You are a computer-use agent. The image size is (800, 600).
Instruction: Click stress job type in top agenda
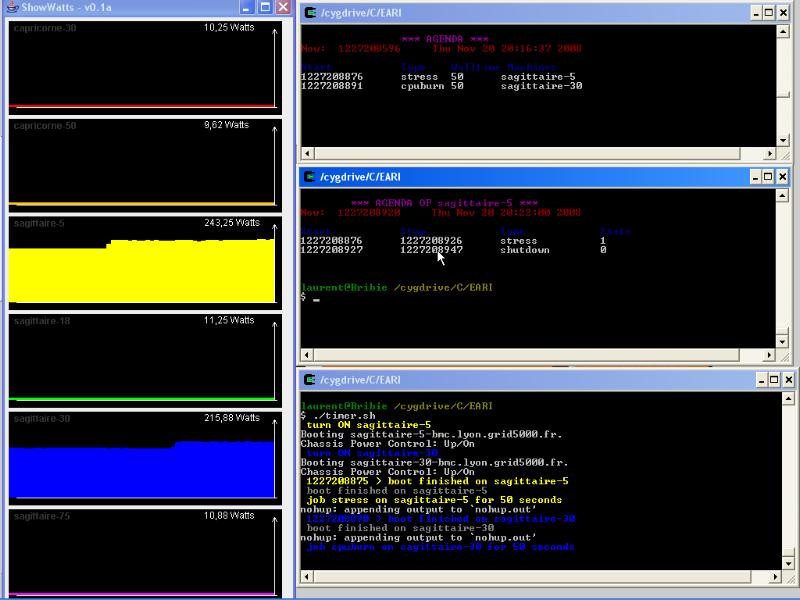(419, 77)
